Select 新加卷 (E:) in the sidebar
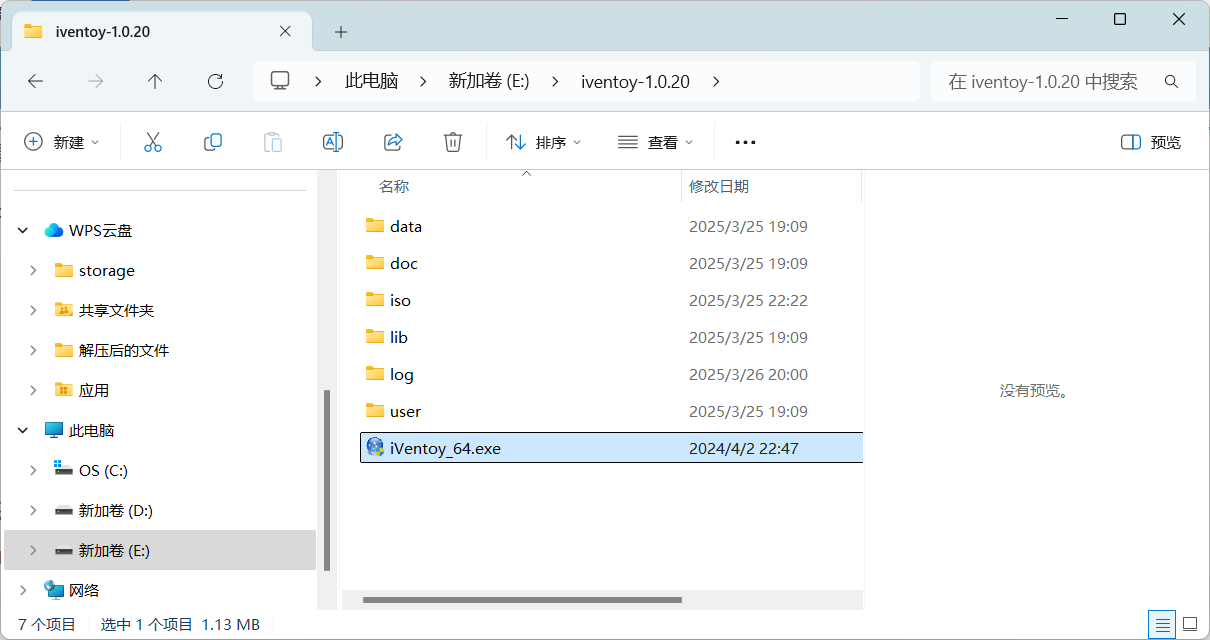This screenshot has height=640, width=1210. [160, 550]
